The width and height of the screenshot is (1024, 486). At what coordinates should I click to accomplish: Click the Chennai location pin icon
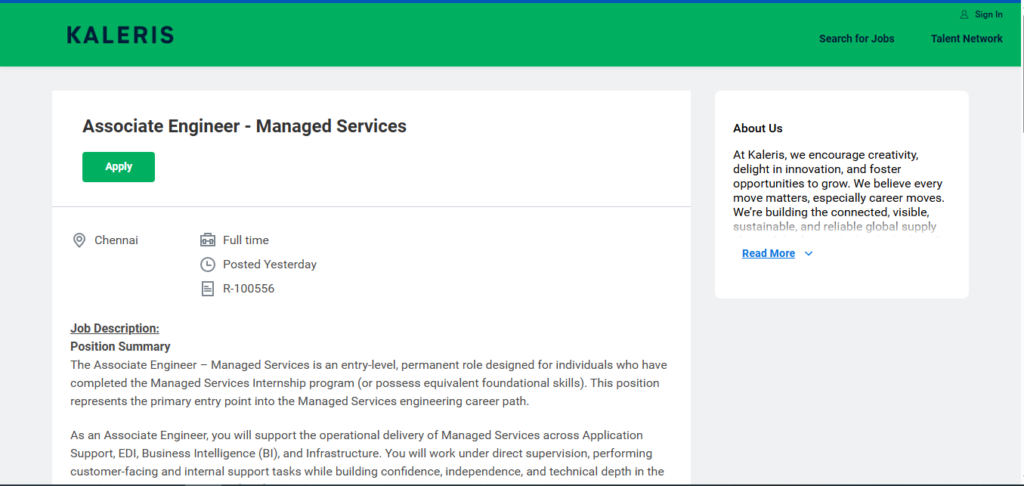click(79, 240)
